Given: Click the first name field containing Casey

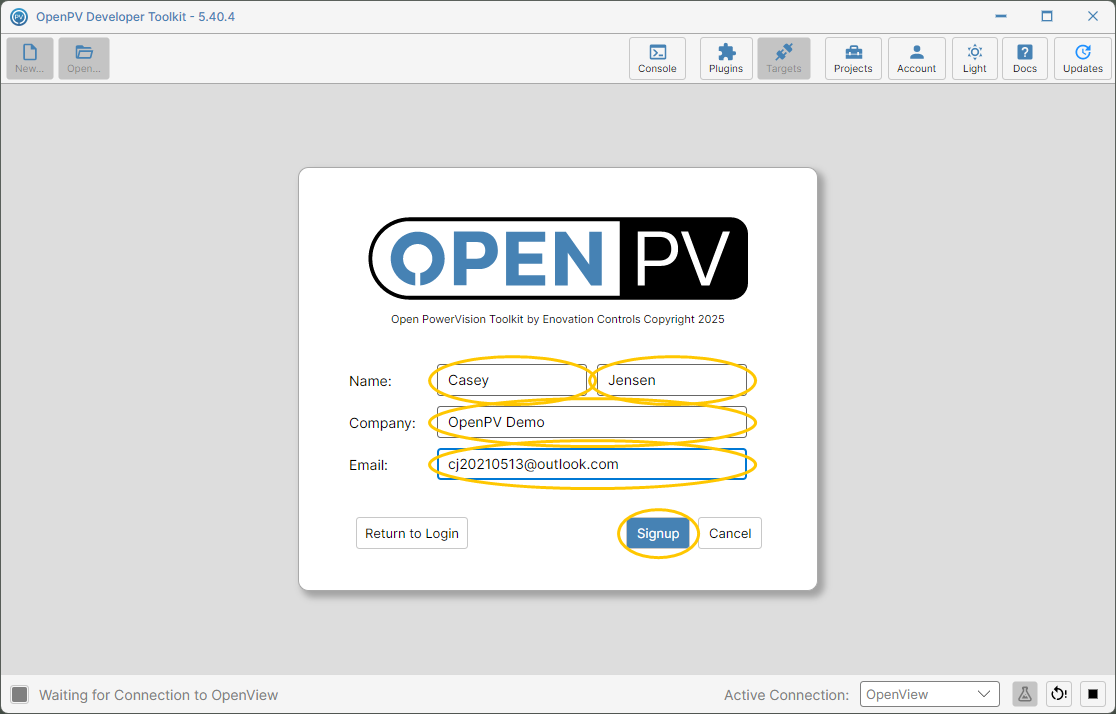Looking at the screenshot, I should (x=512, y=380).
